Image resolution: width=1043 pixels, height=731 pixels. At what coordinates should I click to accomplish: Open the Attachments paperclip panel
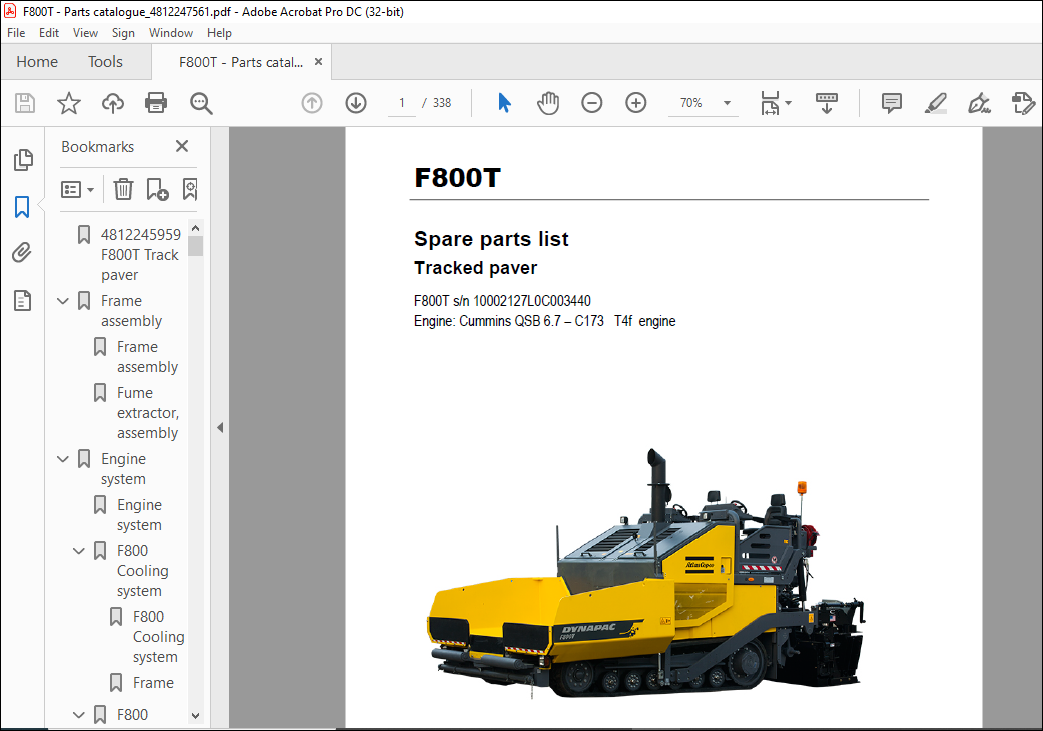pyautogui.click(x=22, y=253)
